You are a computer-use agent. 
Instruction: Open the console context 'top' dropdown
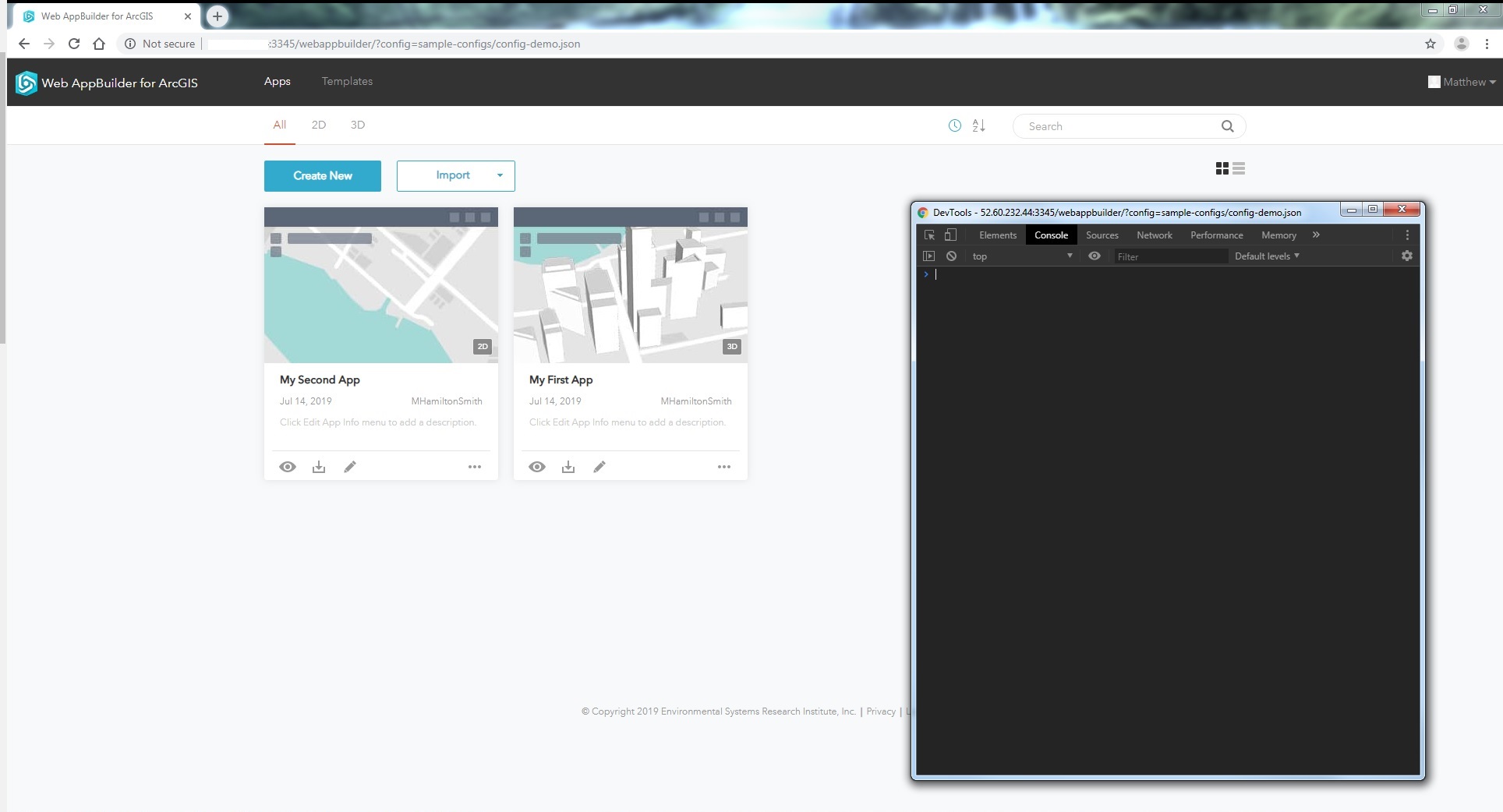pyautogui.click(x=1022, y=256)
